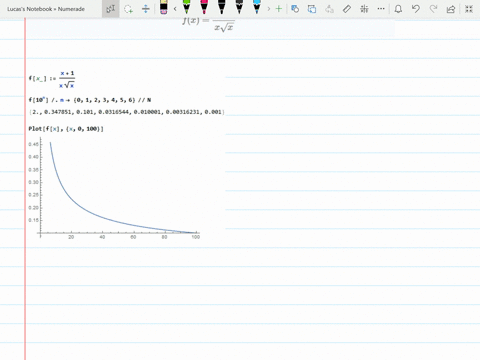Undo the last action
480x360 pixels.
(x=416, y=9)
